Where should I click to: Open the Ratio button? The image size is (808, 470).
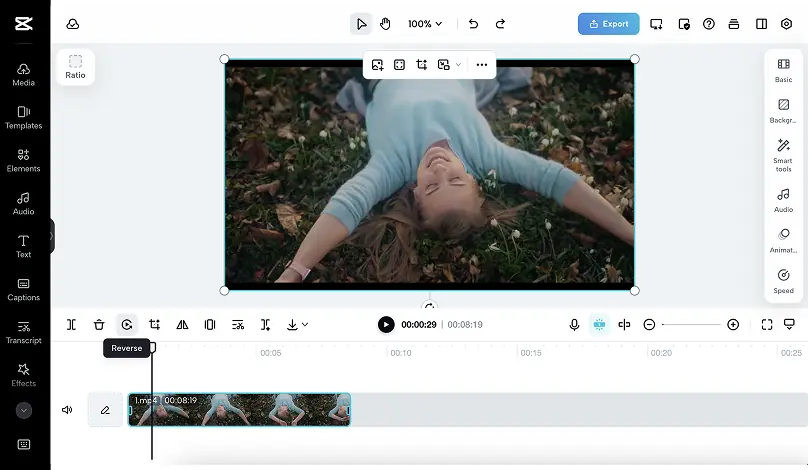[75, 67]
